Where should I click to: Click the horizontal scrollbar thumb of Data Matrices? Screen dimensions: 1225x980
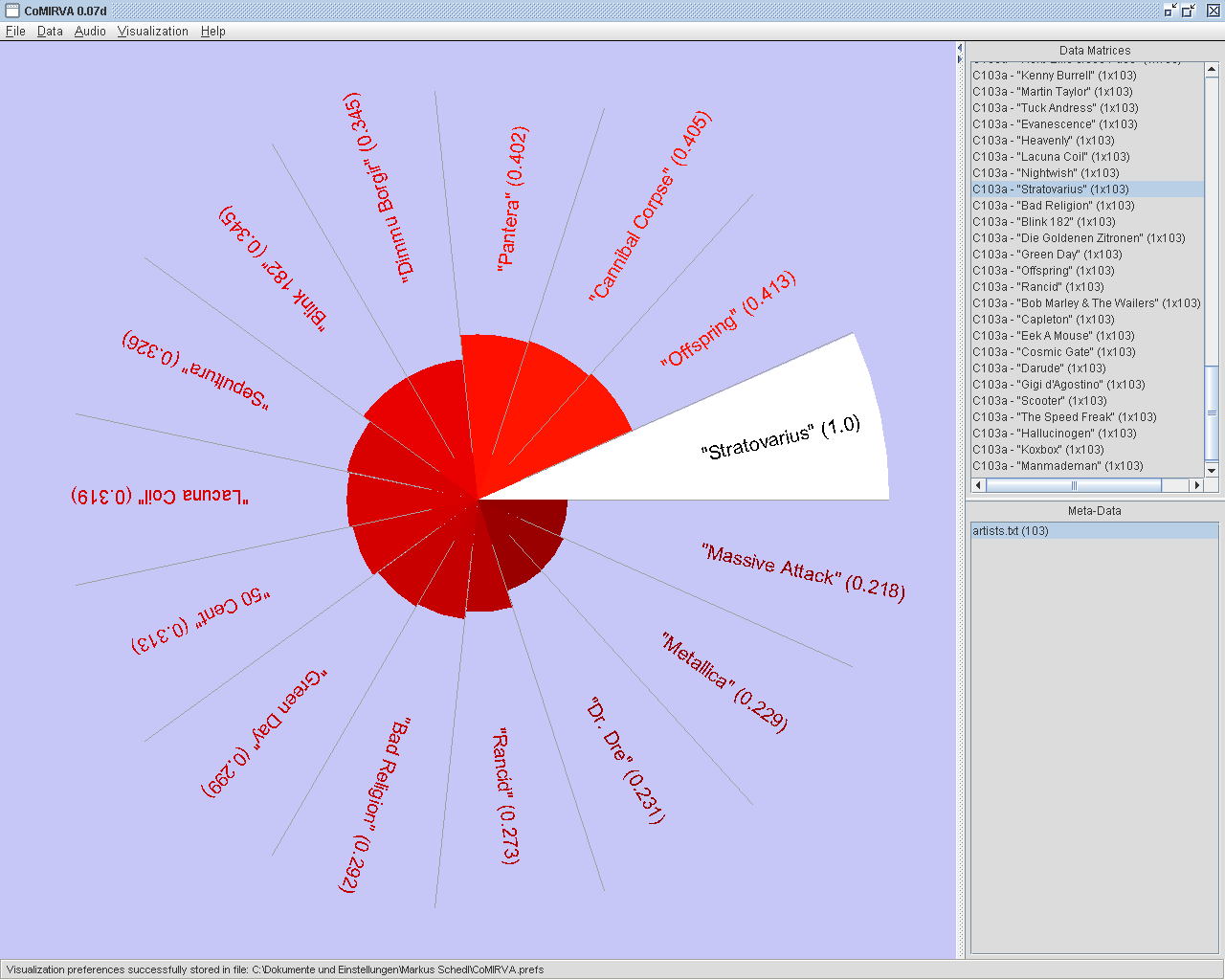[x=1074, y=485]
